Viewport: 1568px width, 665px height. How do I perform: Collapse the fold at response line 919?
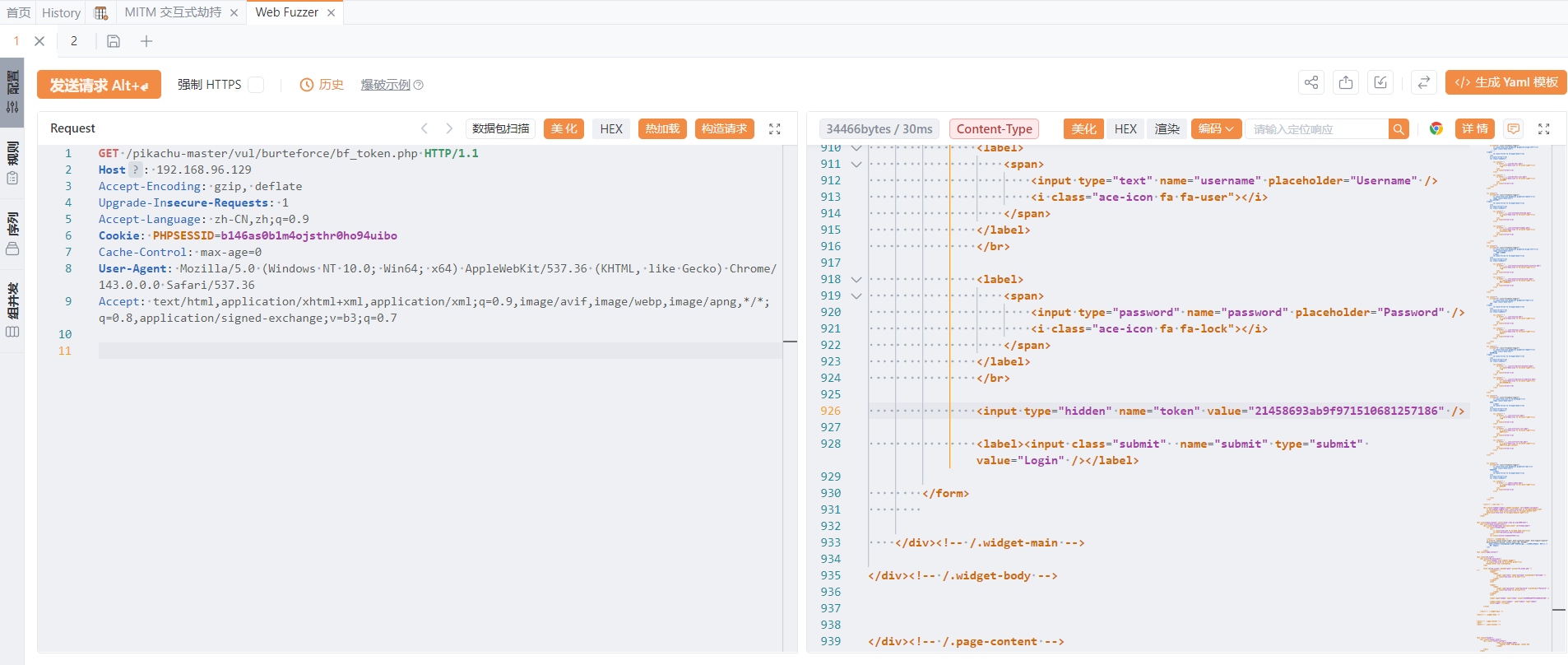pos(856,295)
